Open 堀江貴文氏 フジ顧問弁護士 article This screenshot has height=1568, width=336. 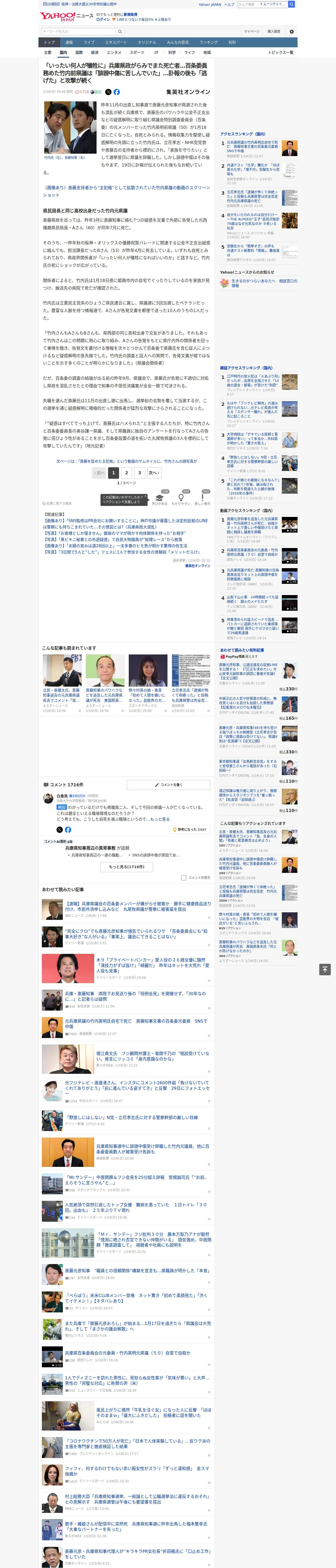pos(153,1056)
